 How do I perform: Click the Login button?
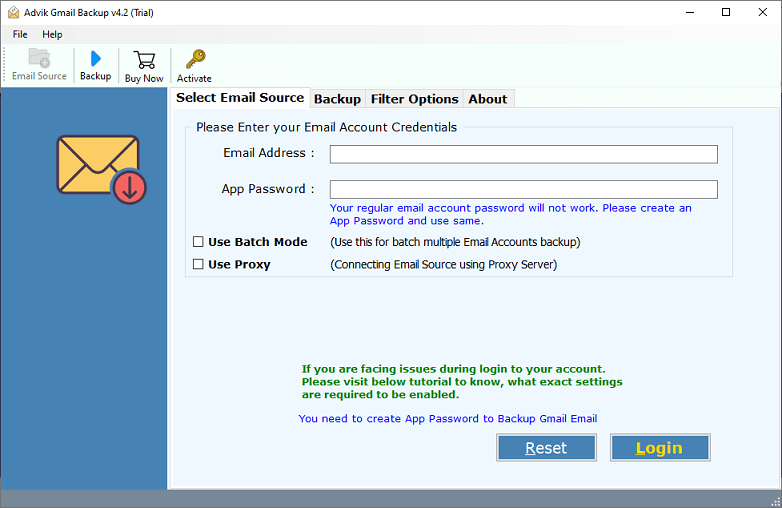[660, 448]
